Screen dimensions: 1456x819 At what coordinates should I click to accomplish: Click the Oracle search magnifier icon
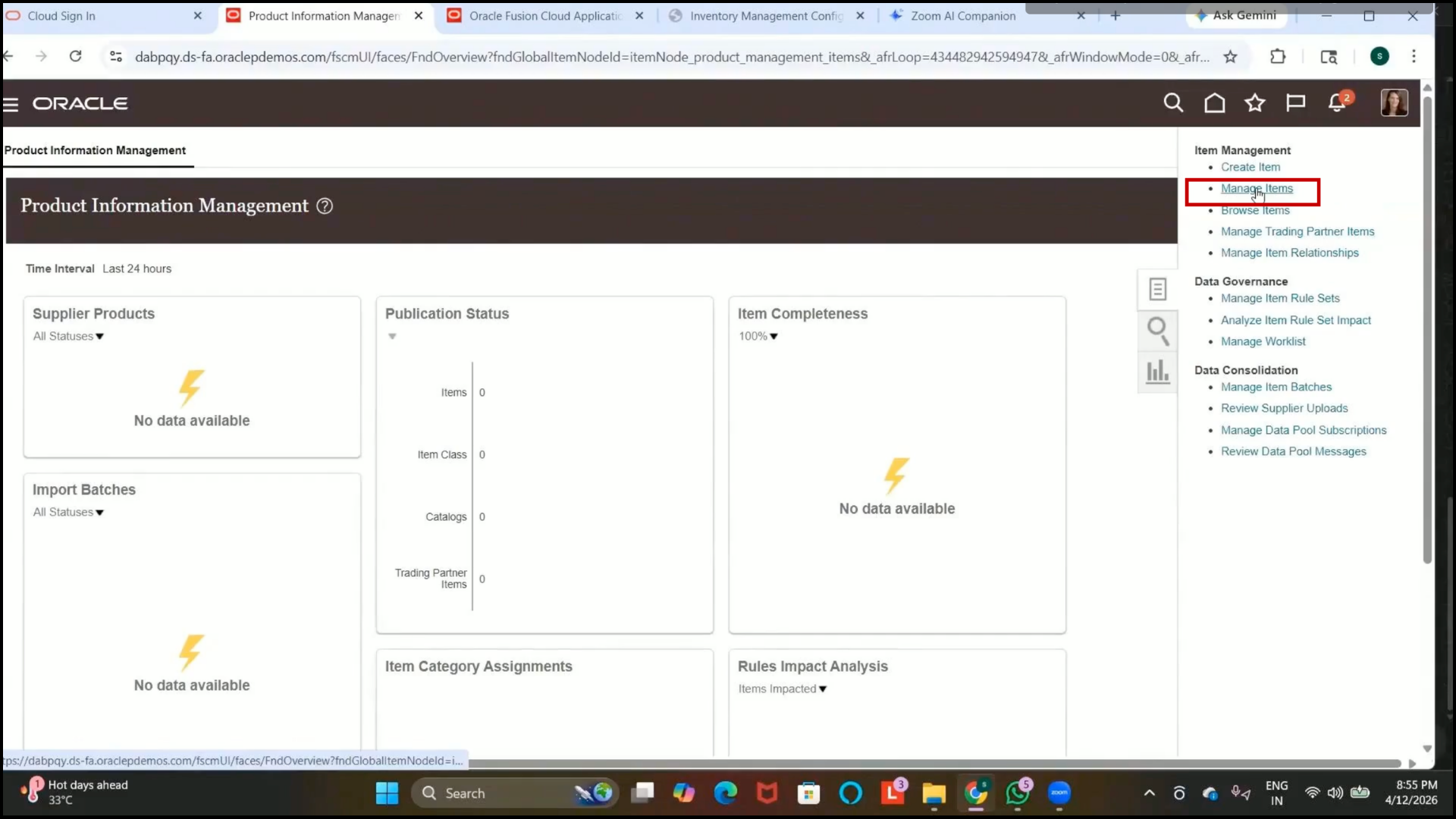(x=1173, y=102)
